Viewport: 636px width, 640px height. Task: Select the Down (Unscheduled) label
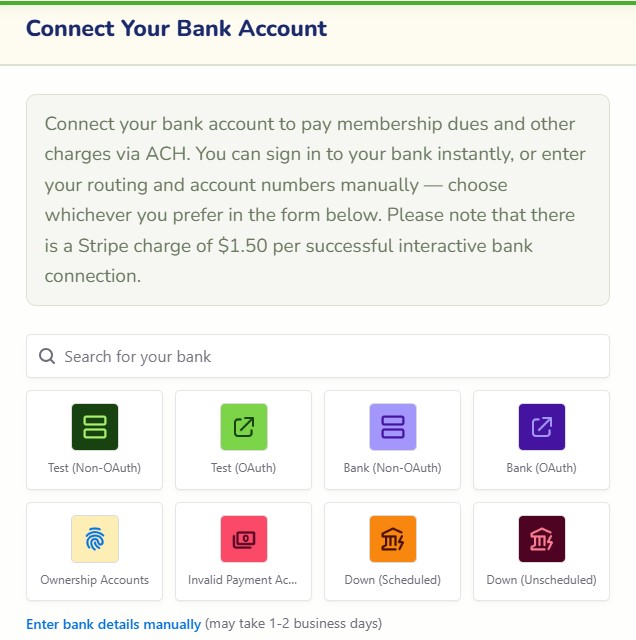coord(541,580)
